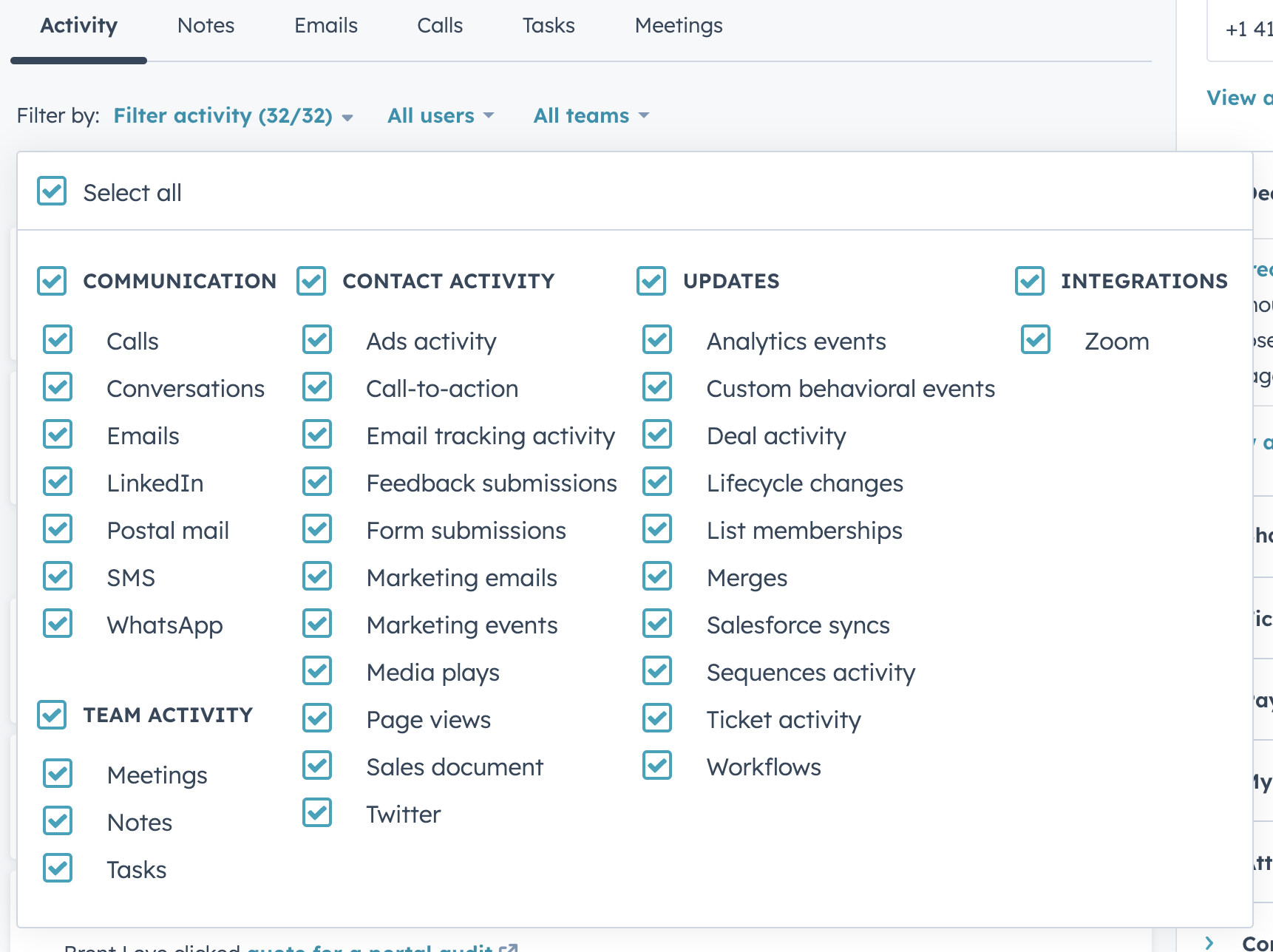
Task: Open the Meetings tab
Action: click(678, 26)
